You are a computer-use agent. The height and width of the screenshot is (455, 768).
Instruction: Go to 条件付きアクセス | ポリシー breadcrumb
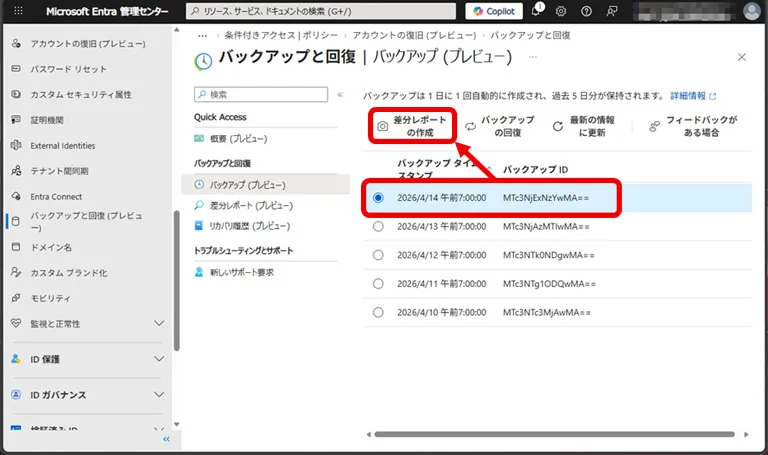pyautogui.click(x=281, y=35)
